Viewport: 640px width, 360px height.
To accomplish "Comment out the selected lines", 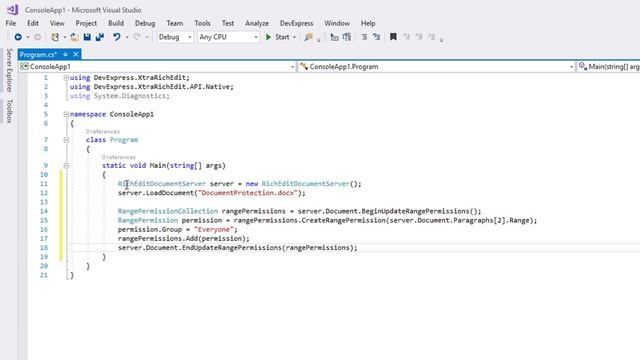I will pos(364,37).
